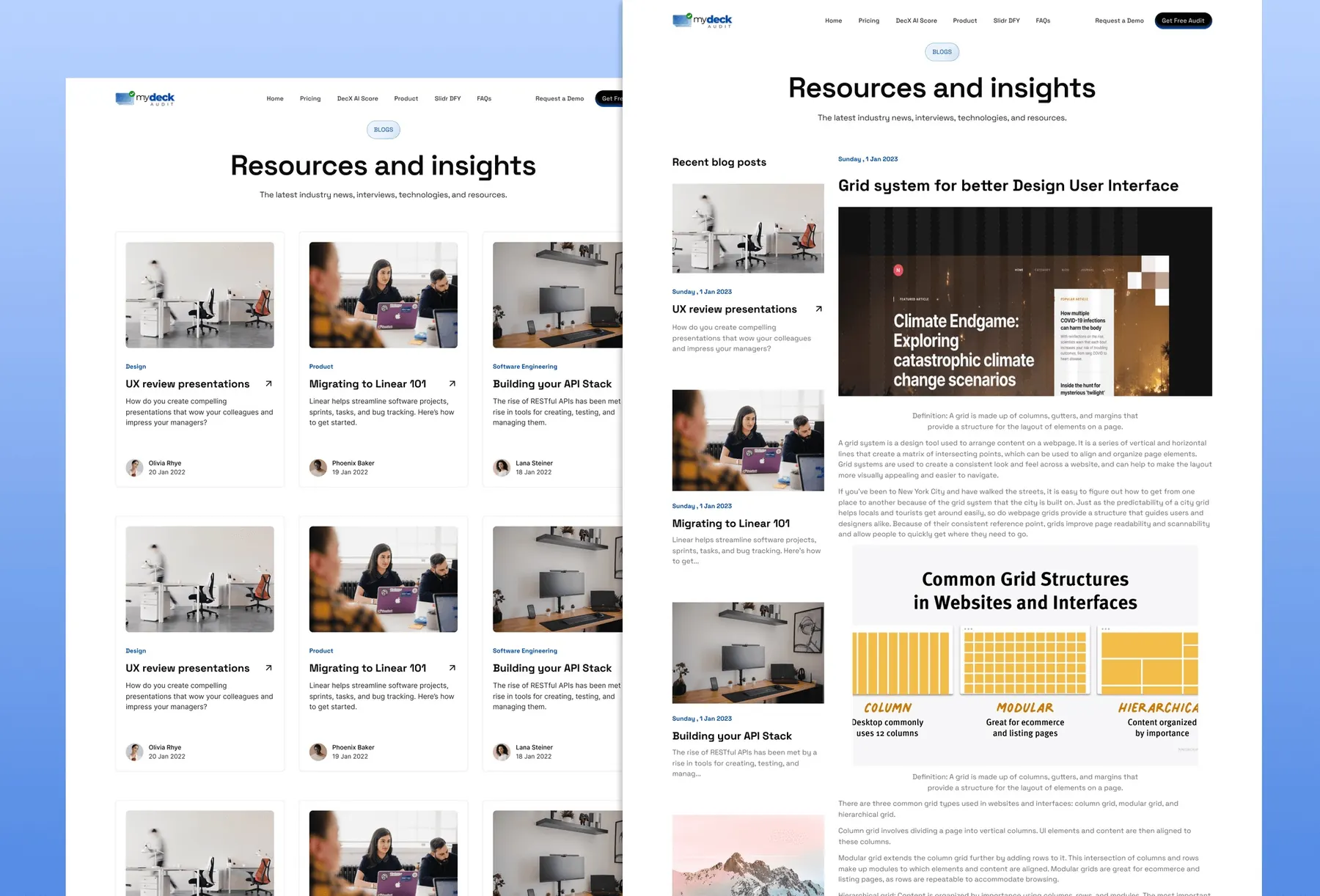Go to Home in right page navigation
This screenshot has width=1320, height=896.
(x=833, y=21)
